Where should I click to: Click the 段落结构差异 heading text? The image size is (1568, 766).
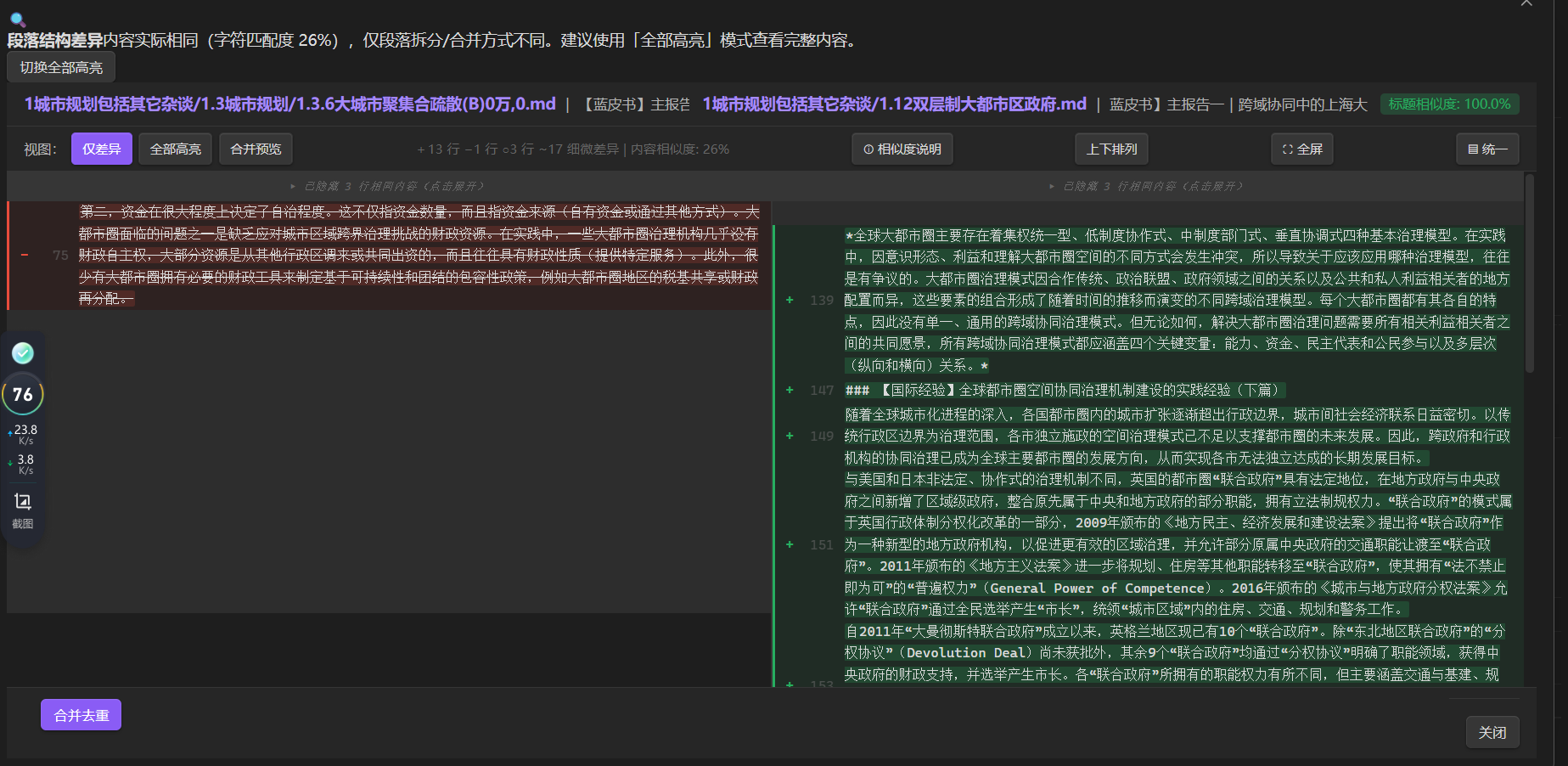55,40
